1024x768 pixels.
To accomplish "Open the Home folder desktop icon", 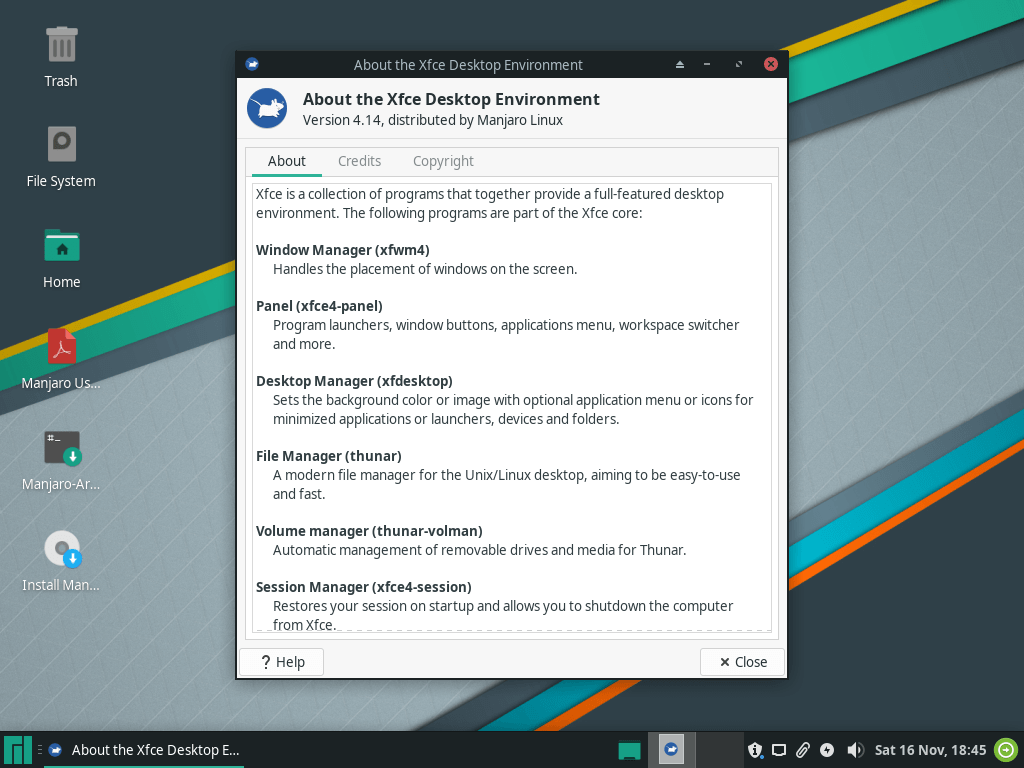I will [61, 246].
